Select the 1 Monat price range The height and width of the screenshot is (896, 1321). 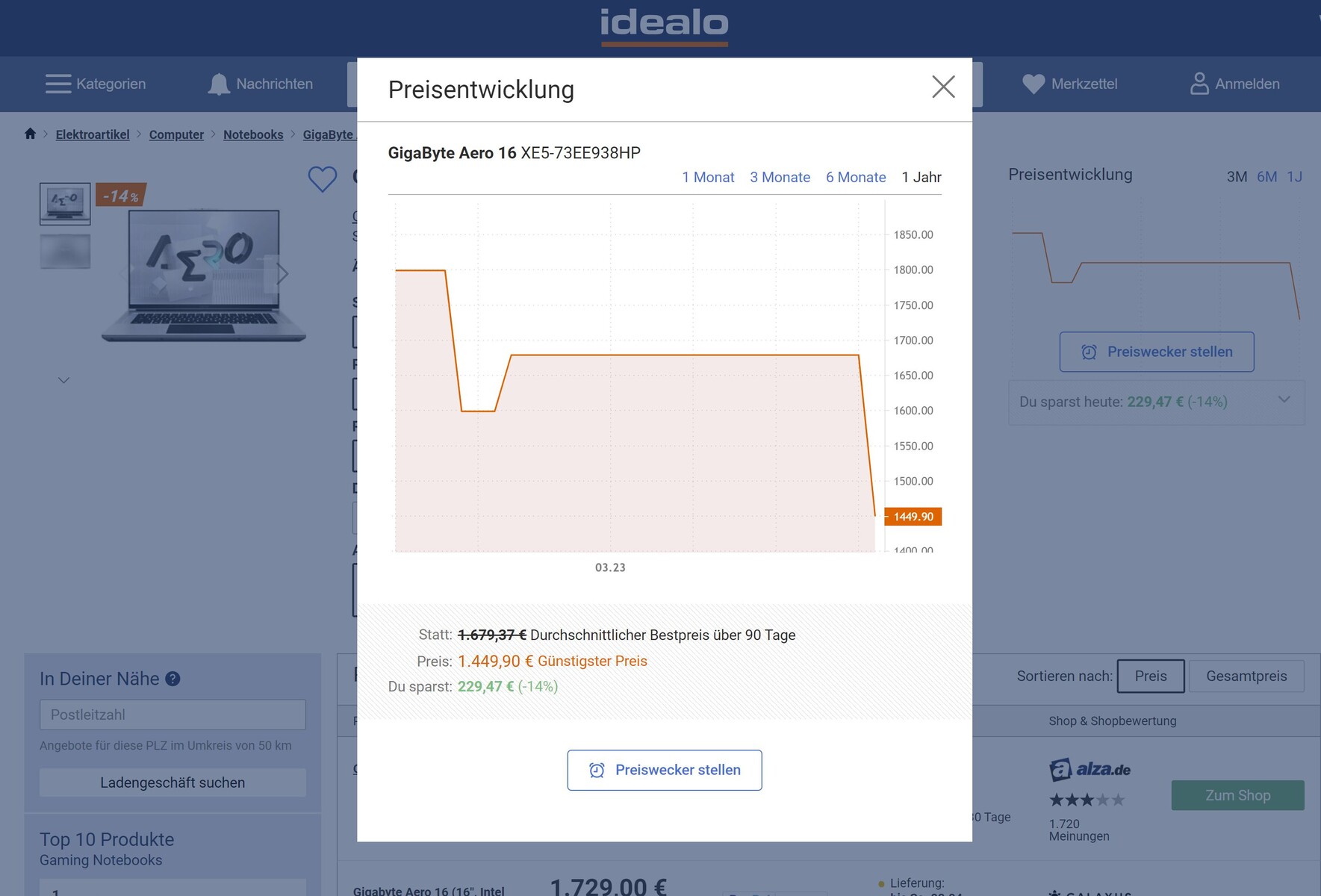pyautogui.click(x=708, y=177)
